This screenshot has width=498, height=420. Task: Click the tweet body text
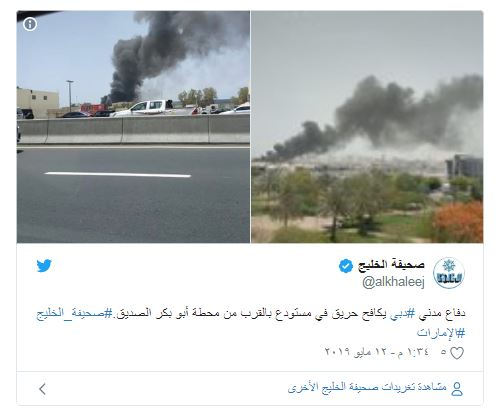coord(251,322)
